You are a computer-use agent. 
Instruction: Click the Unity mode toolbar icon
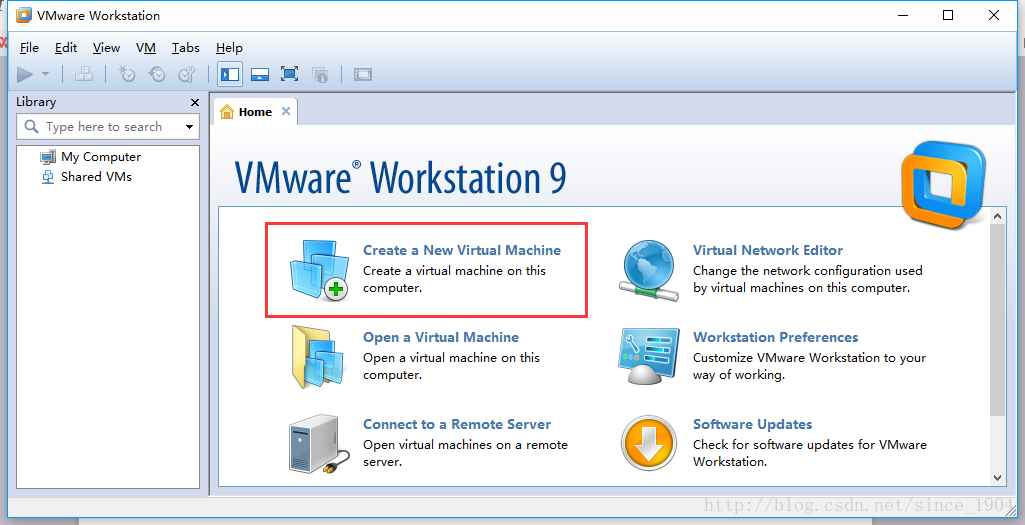point(320,75)
